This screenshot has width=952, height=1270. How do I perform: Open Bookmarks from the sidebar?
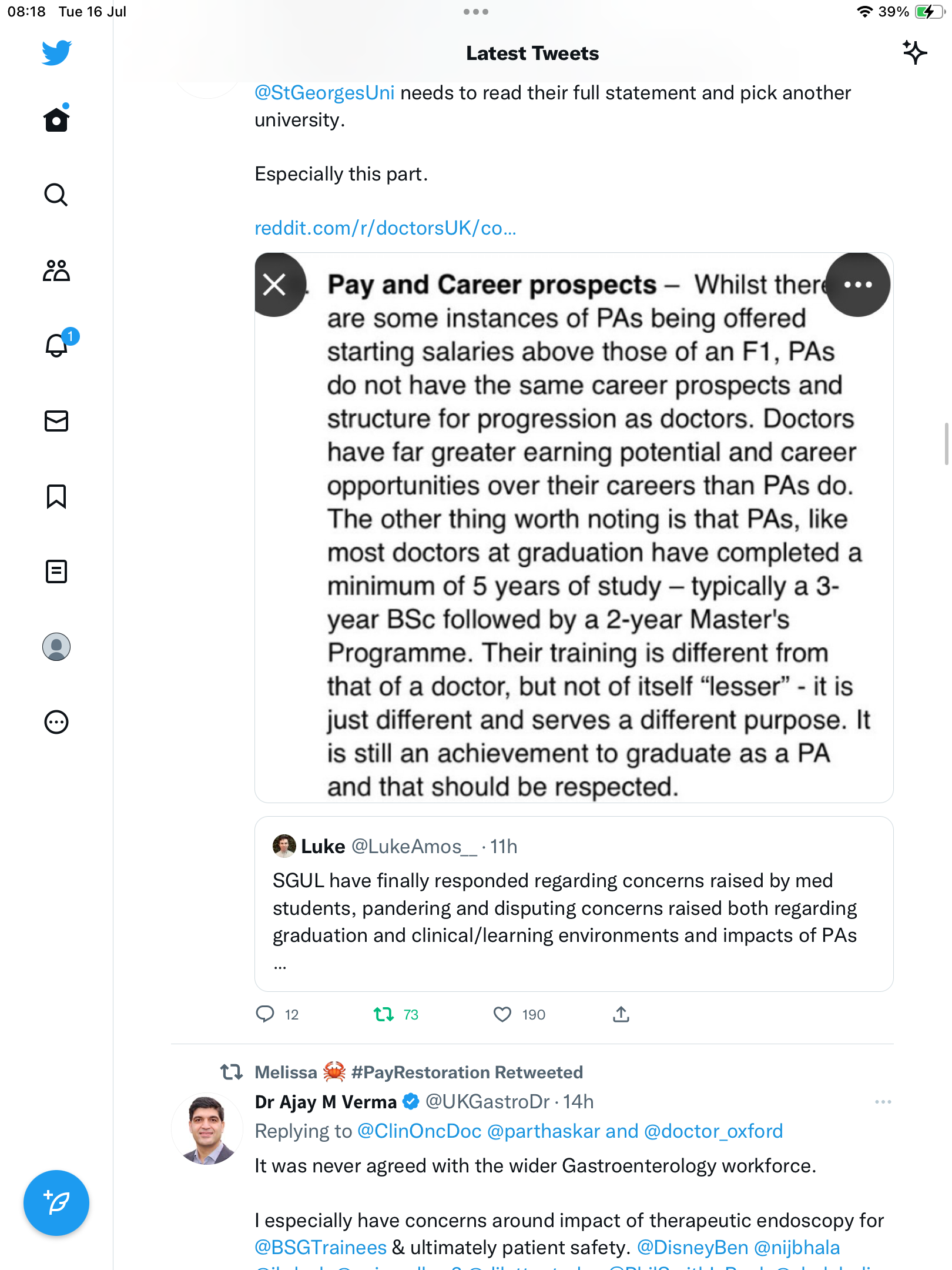(x=56, y=496)
